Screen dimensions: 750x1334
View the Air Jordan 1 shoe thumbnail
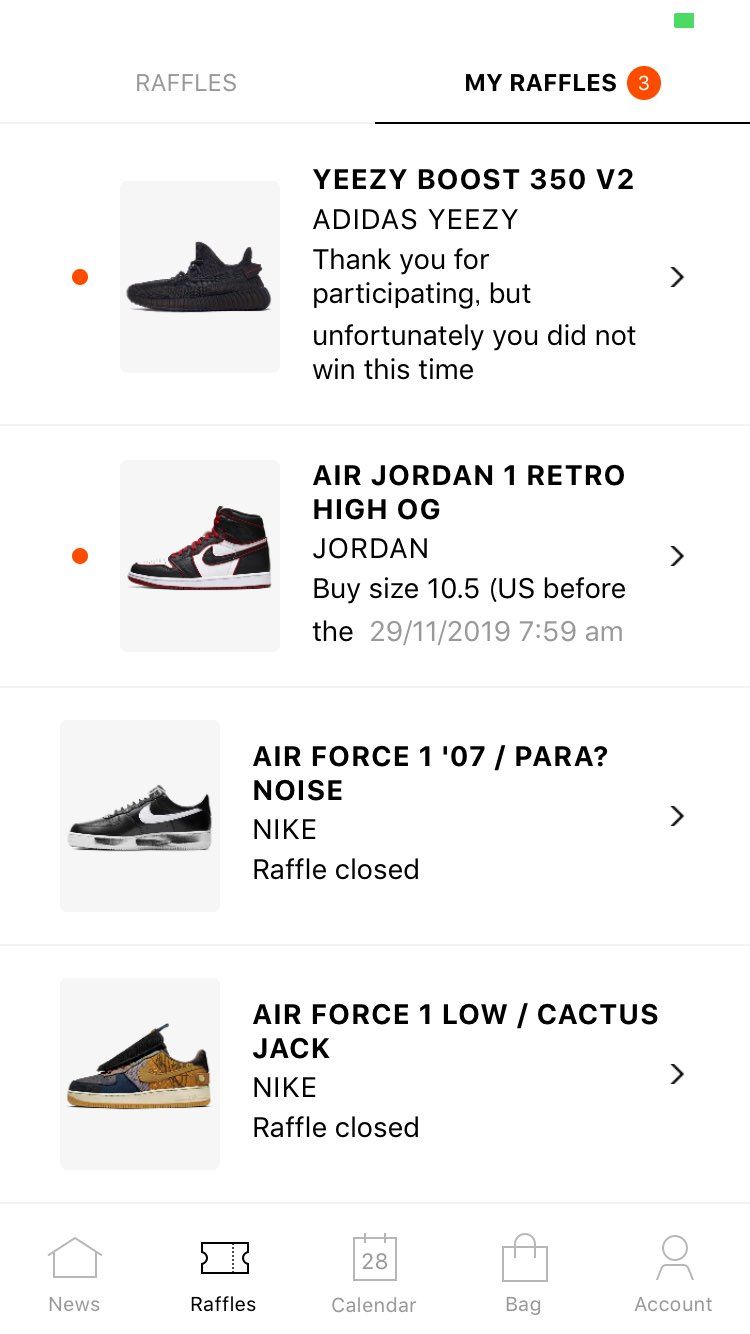click(200, 556)
